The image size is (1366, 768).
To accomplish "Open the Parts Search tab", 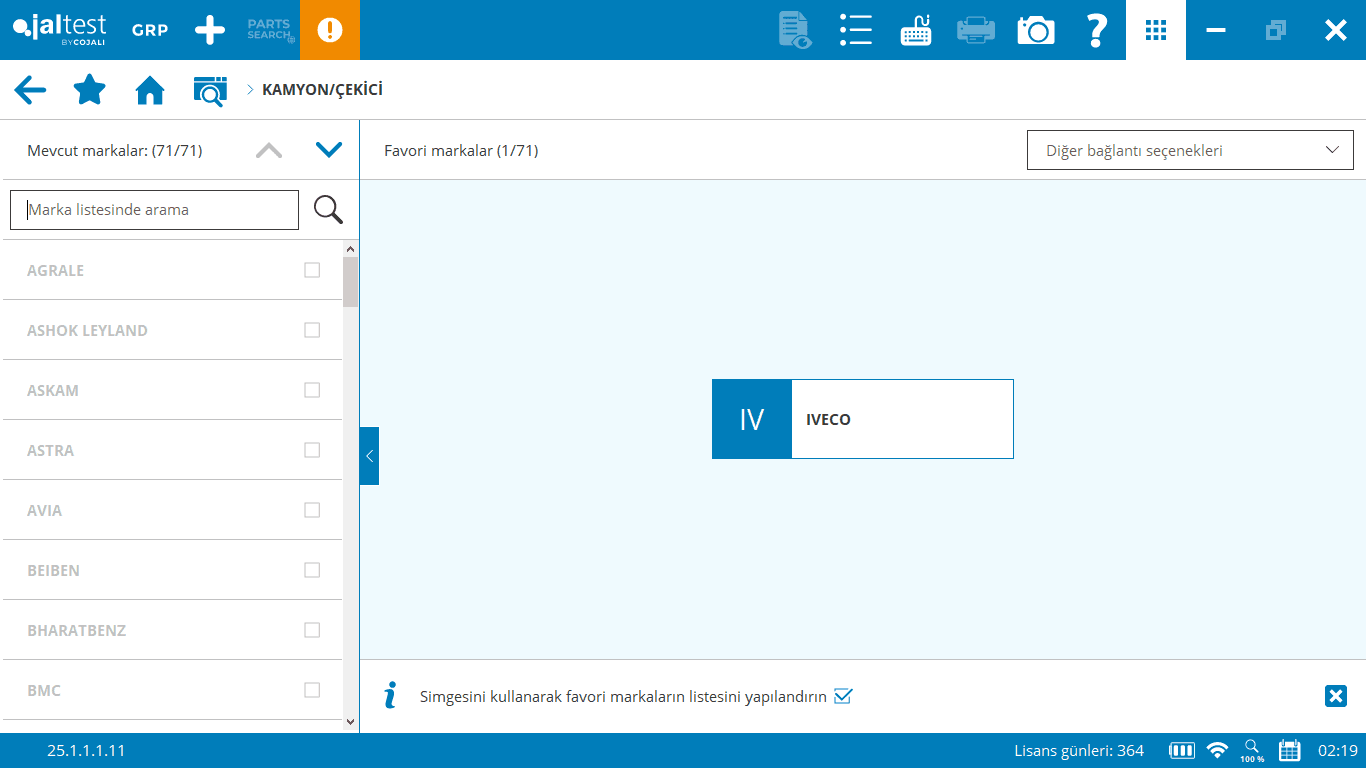I will pos(270,30).
